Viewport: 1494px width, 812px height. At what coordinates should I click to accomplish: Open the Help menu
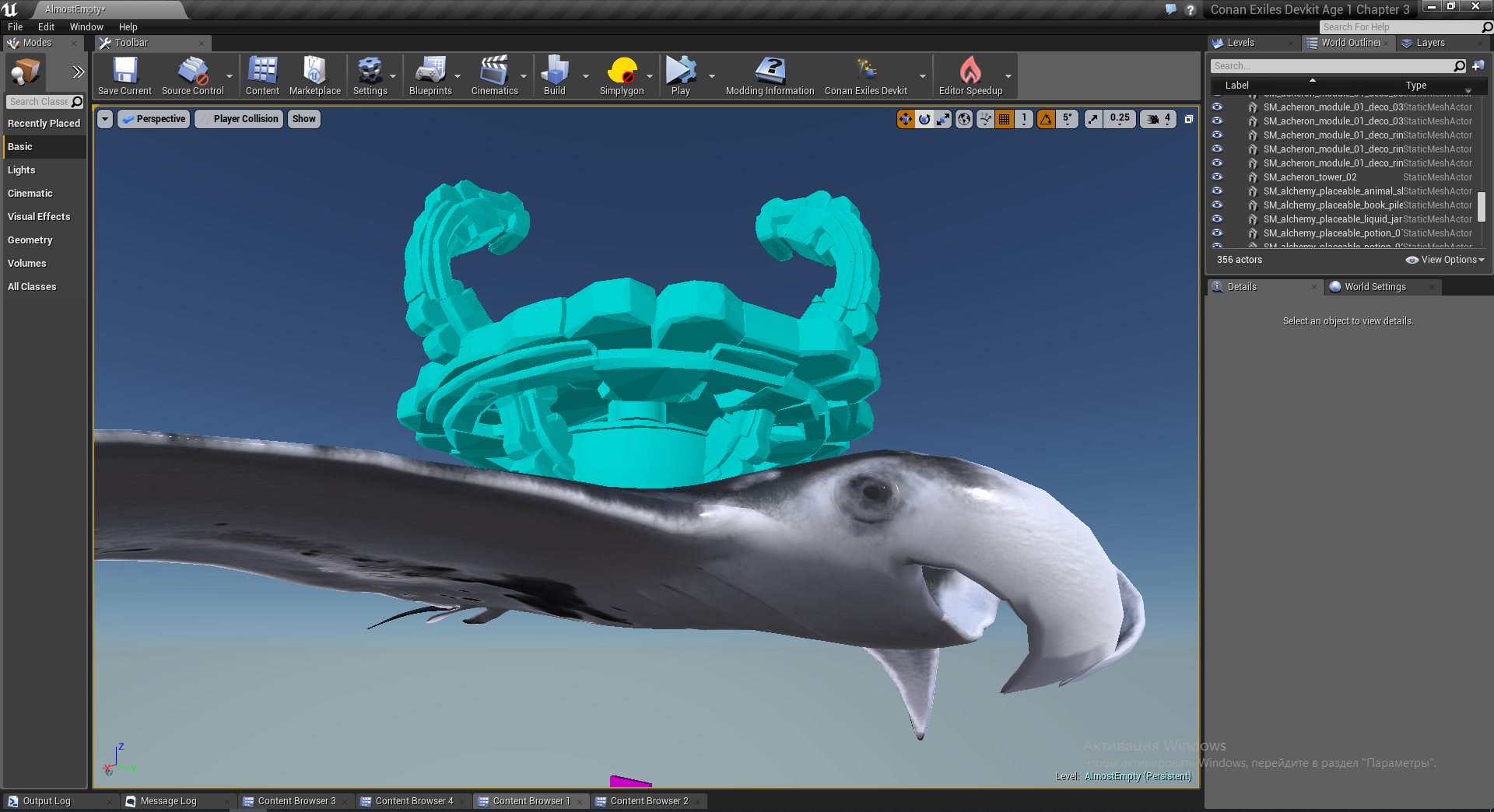[128, 26]
